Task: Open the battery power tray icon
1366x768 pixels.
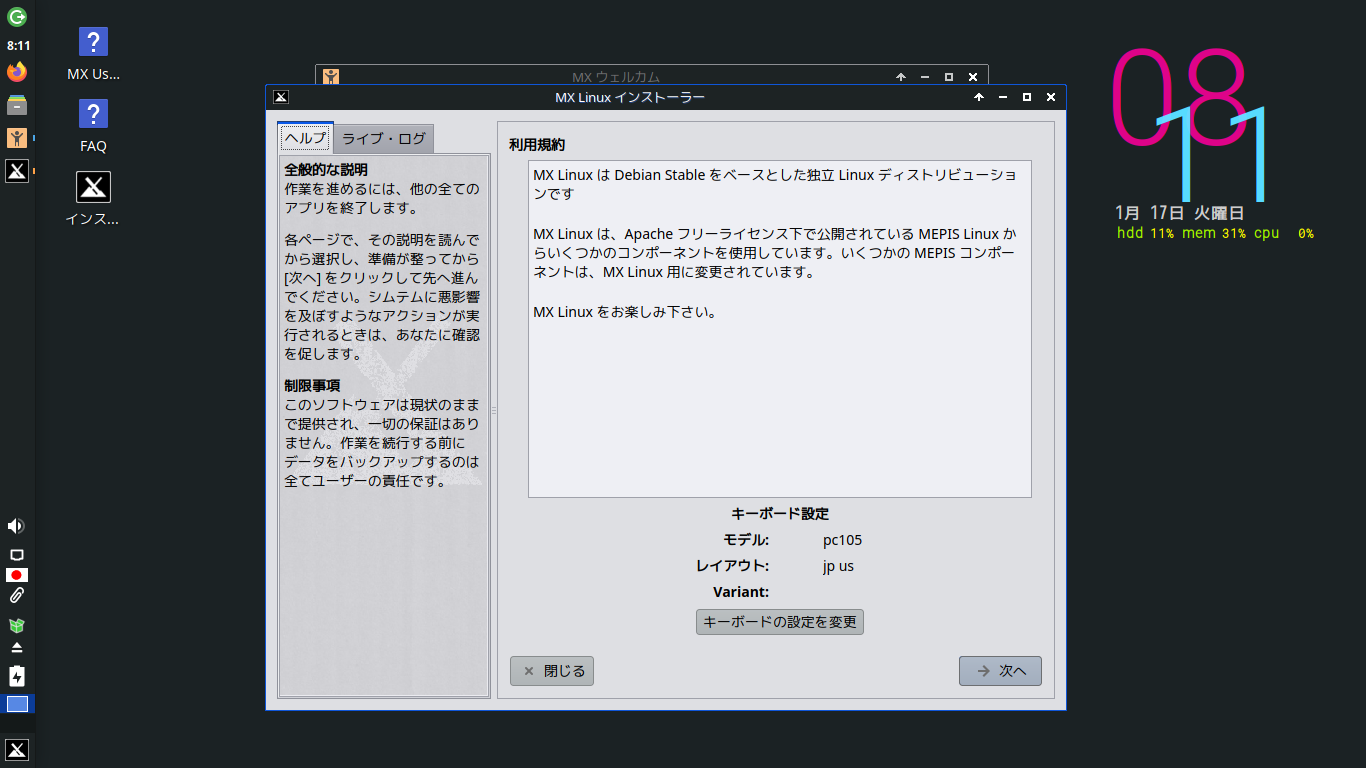Action: 16,676
